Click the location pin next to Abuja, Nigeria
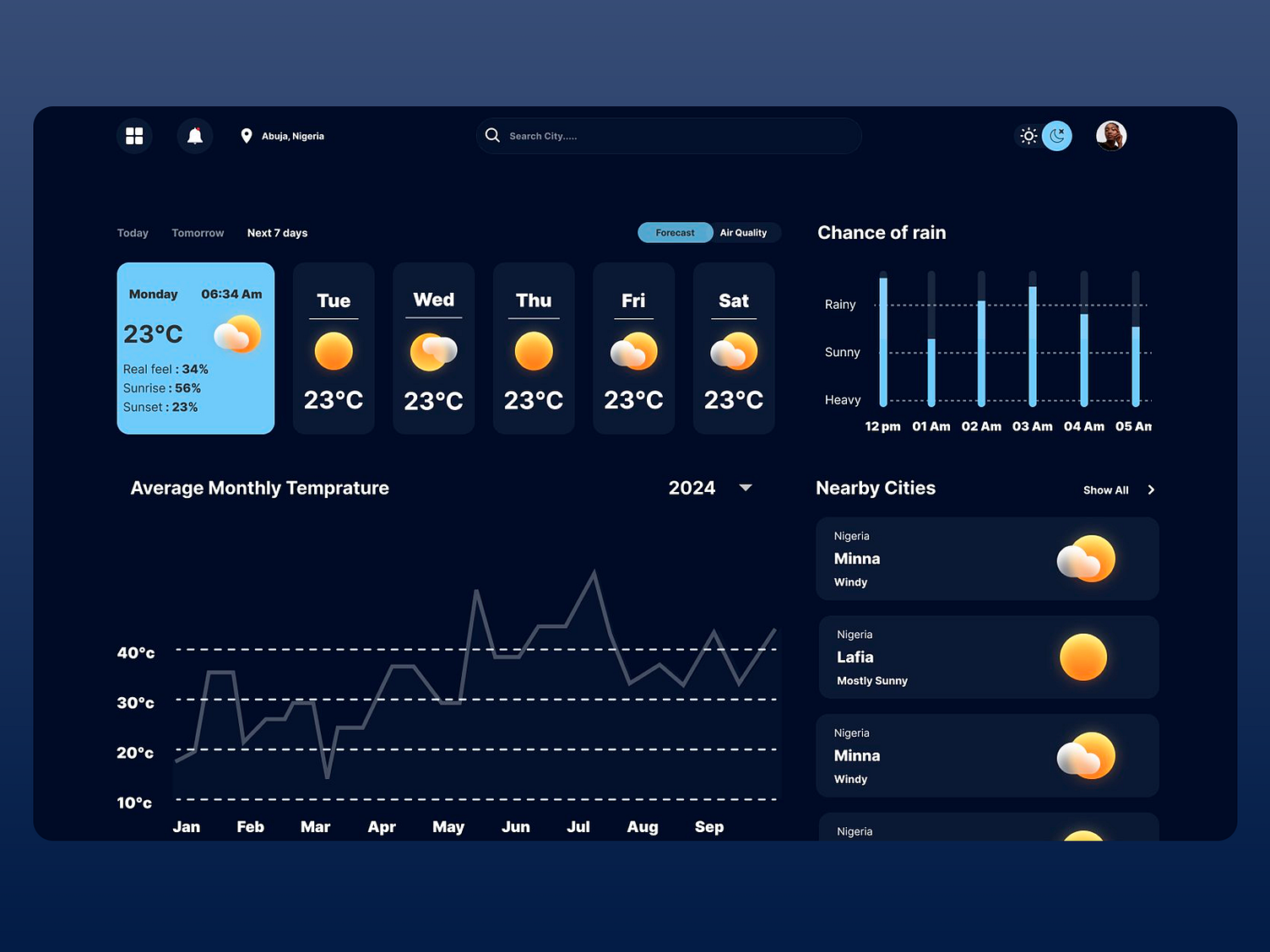Screen dimensions: 1270x952 [246, 135]
